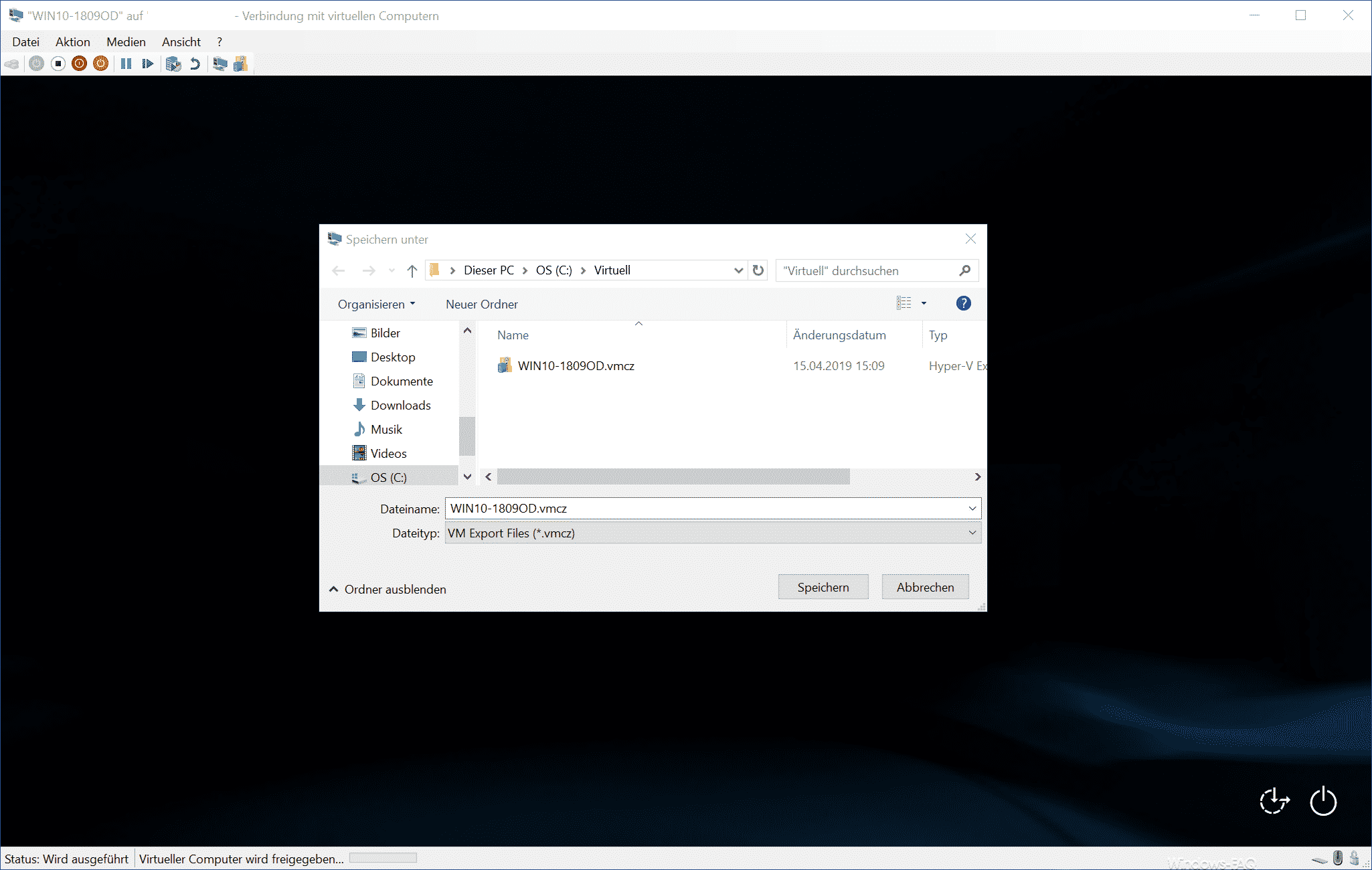
Task: Go back in the save dialog
Action: point(339,270)
